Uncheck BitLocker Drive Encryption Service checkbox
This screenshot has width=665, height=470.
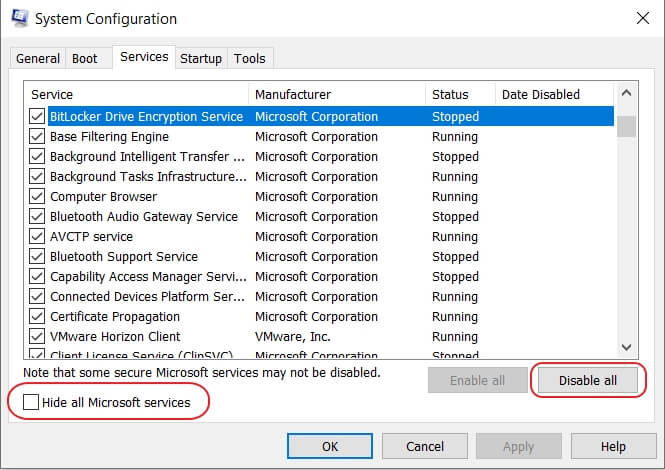click(37, 117)
